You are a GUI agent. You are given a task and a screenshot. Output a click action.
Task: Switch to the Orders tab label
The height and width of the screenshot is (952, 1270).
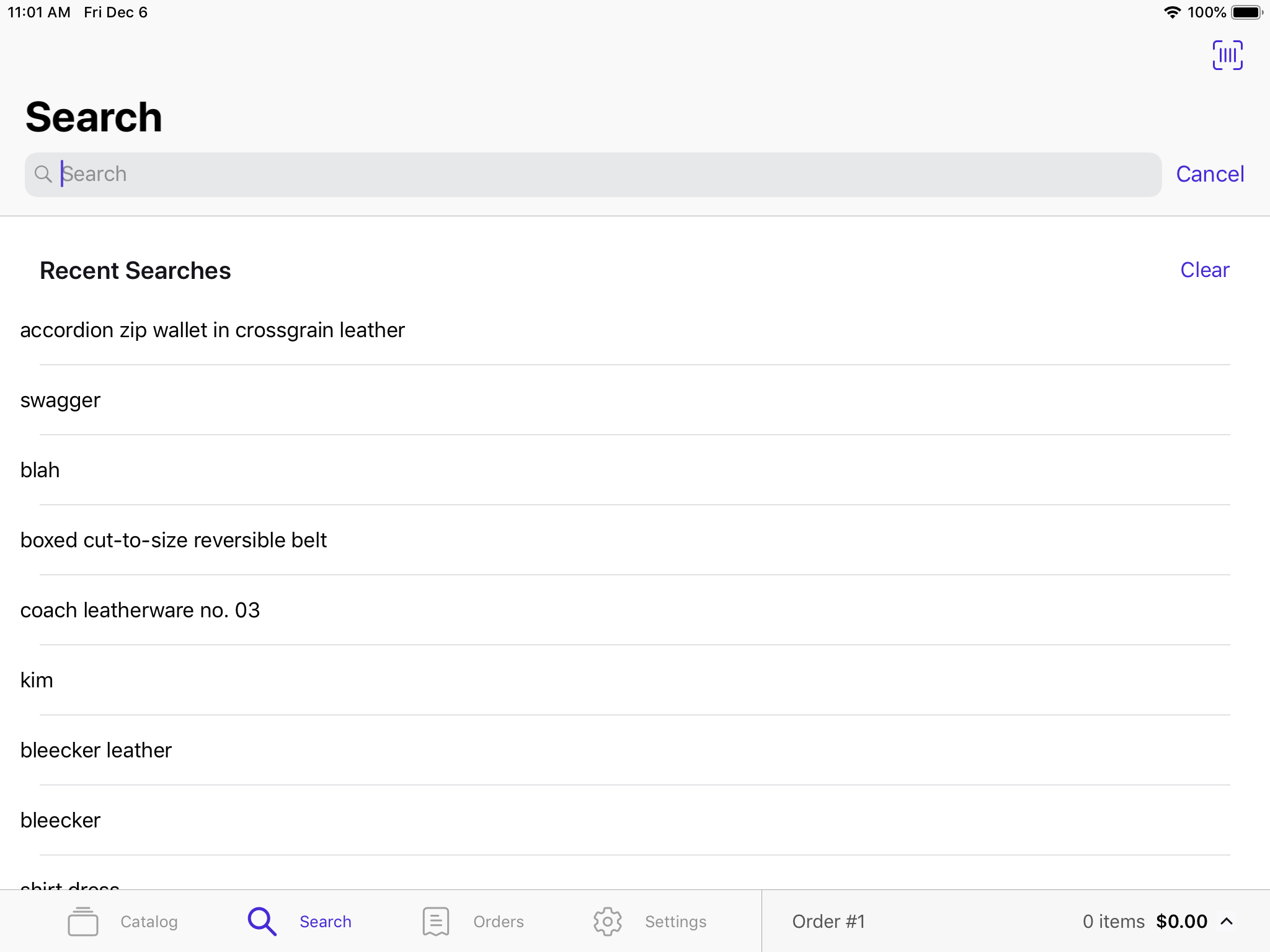click(499, 922)
